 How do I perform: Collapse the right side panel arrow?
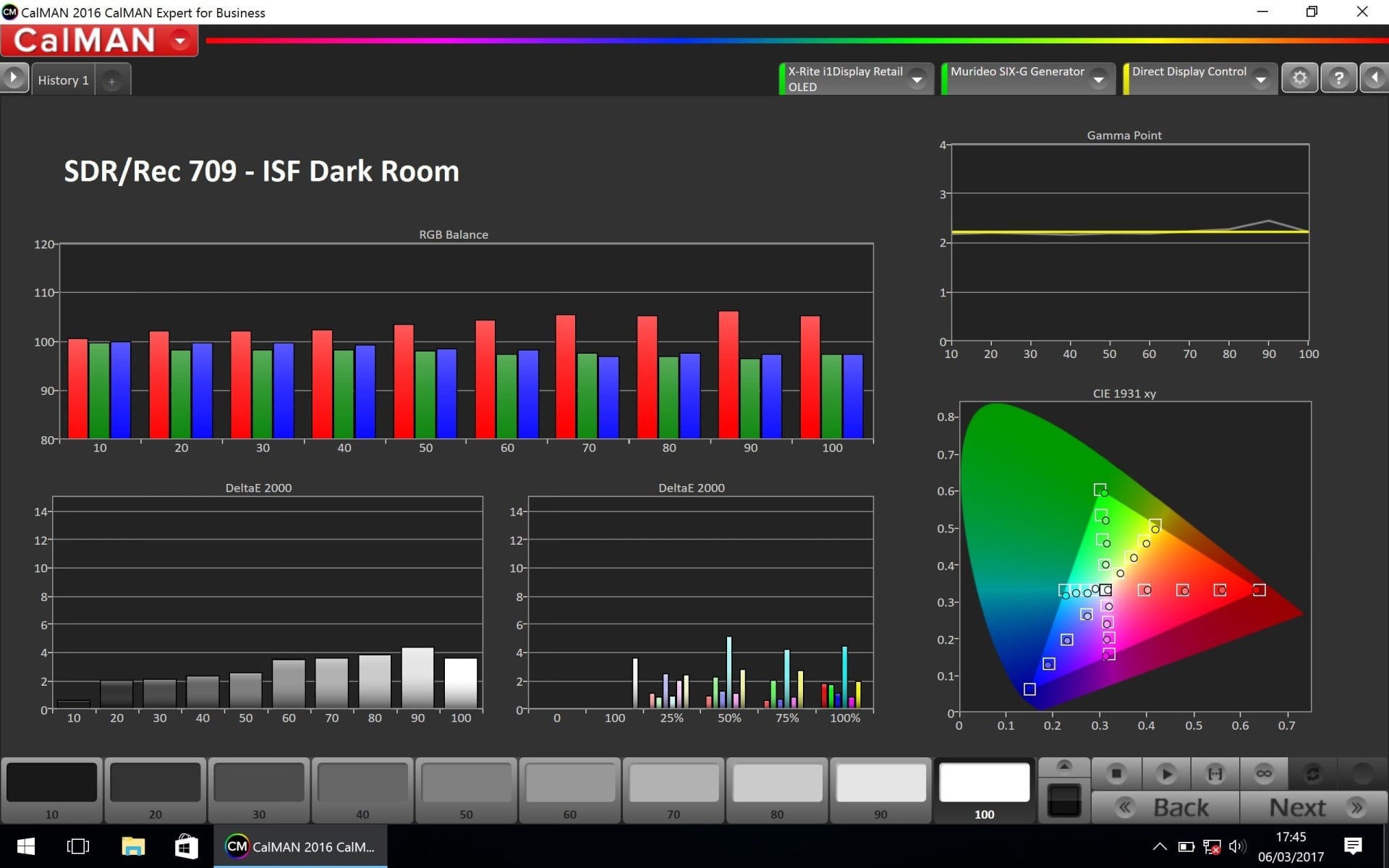coord(1375,78)
